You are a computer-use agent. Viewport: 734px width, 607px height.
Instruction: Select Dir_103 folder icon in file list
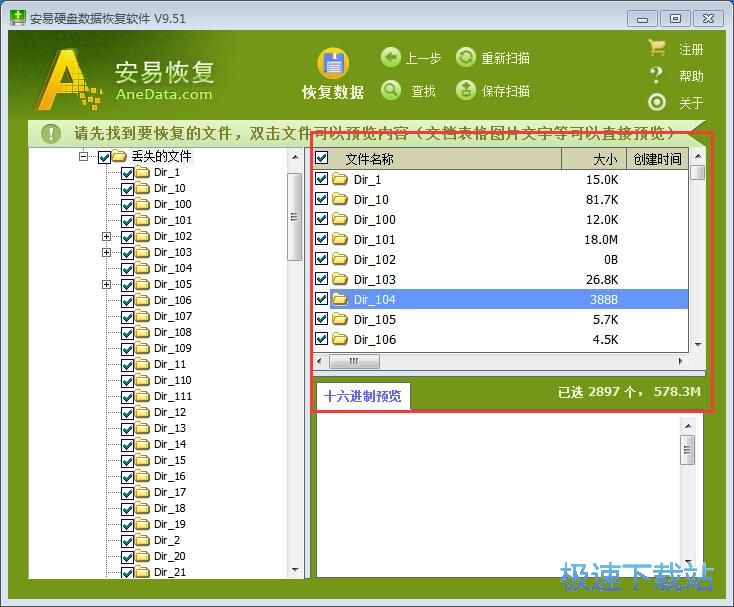(340, 279)
